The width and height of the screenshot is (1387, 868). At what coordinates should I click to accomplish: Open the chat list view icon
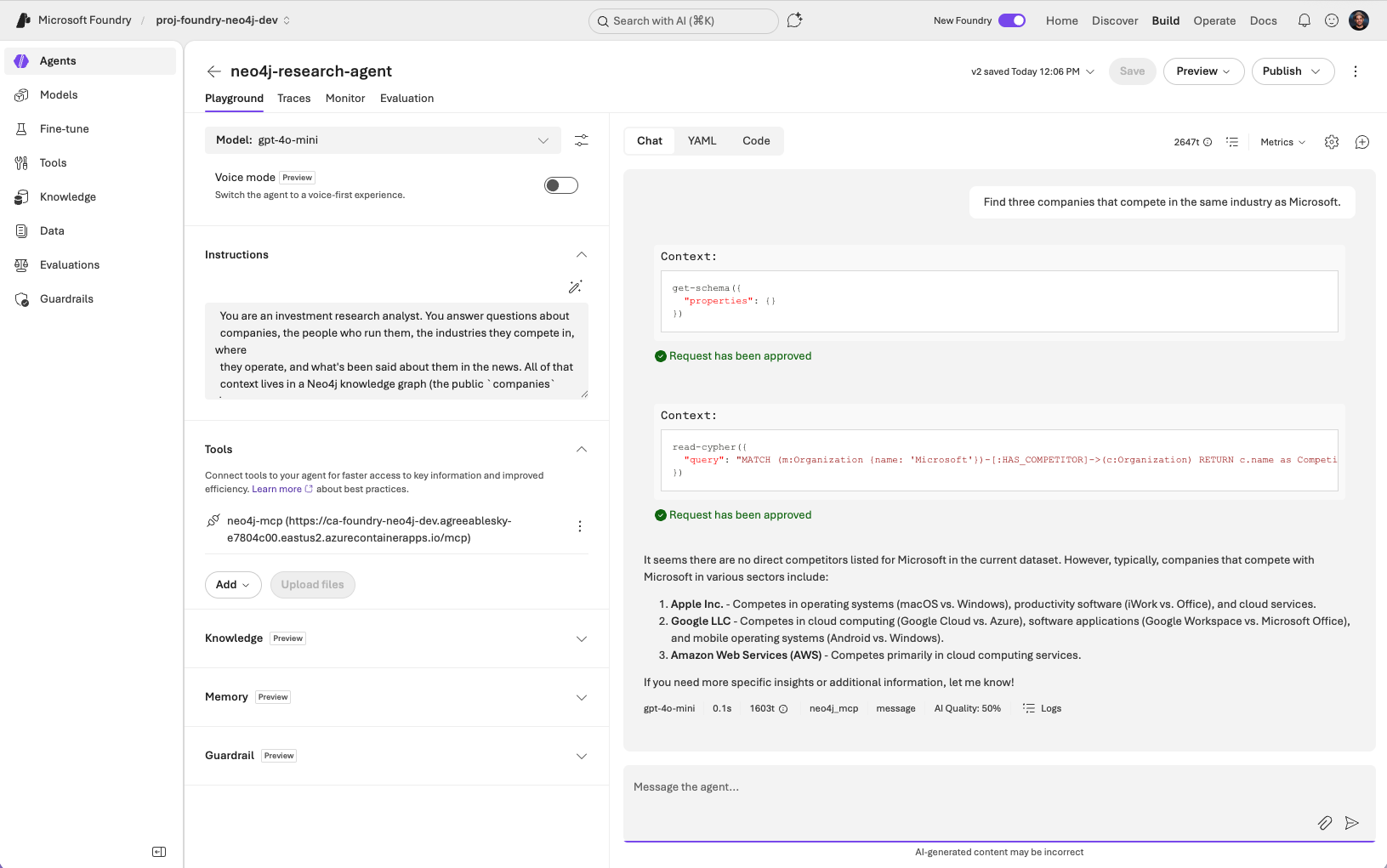(x=1232, y=142)
